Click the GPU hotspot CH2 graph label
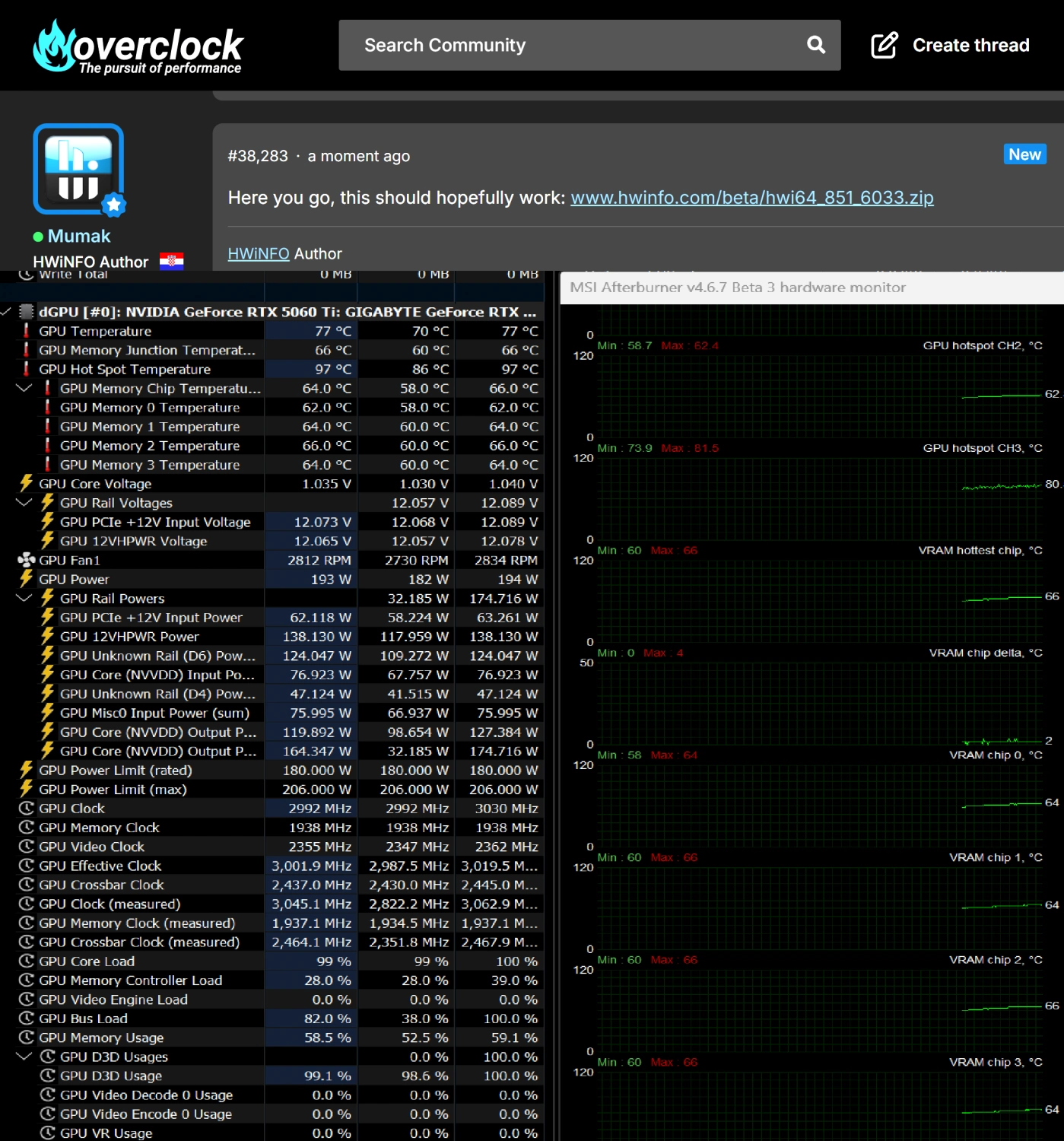 983,345
